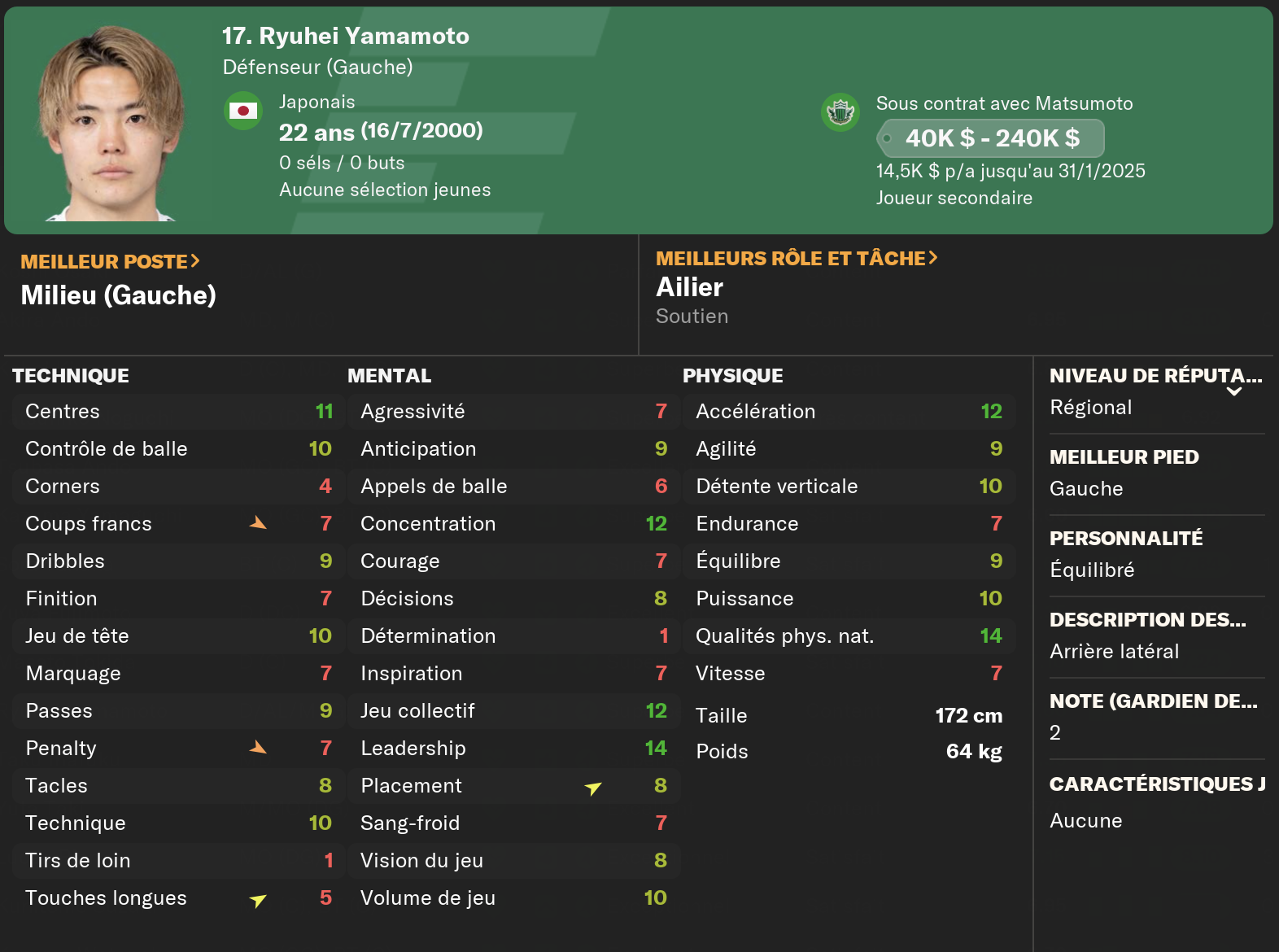This screenshot has width=1279, height=952.
Task: Click the Sous contrat avec Matsumoto link
Action: [x=1004, y=103]
